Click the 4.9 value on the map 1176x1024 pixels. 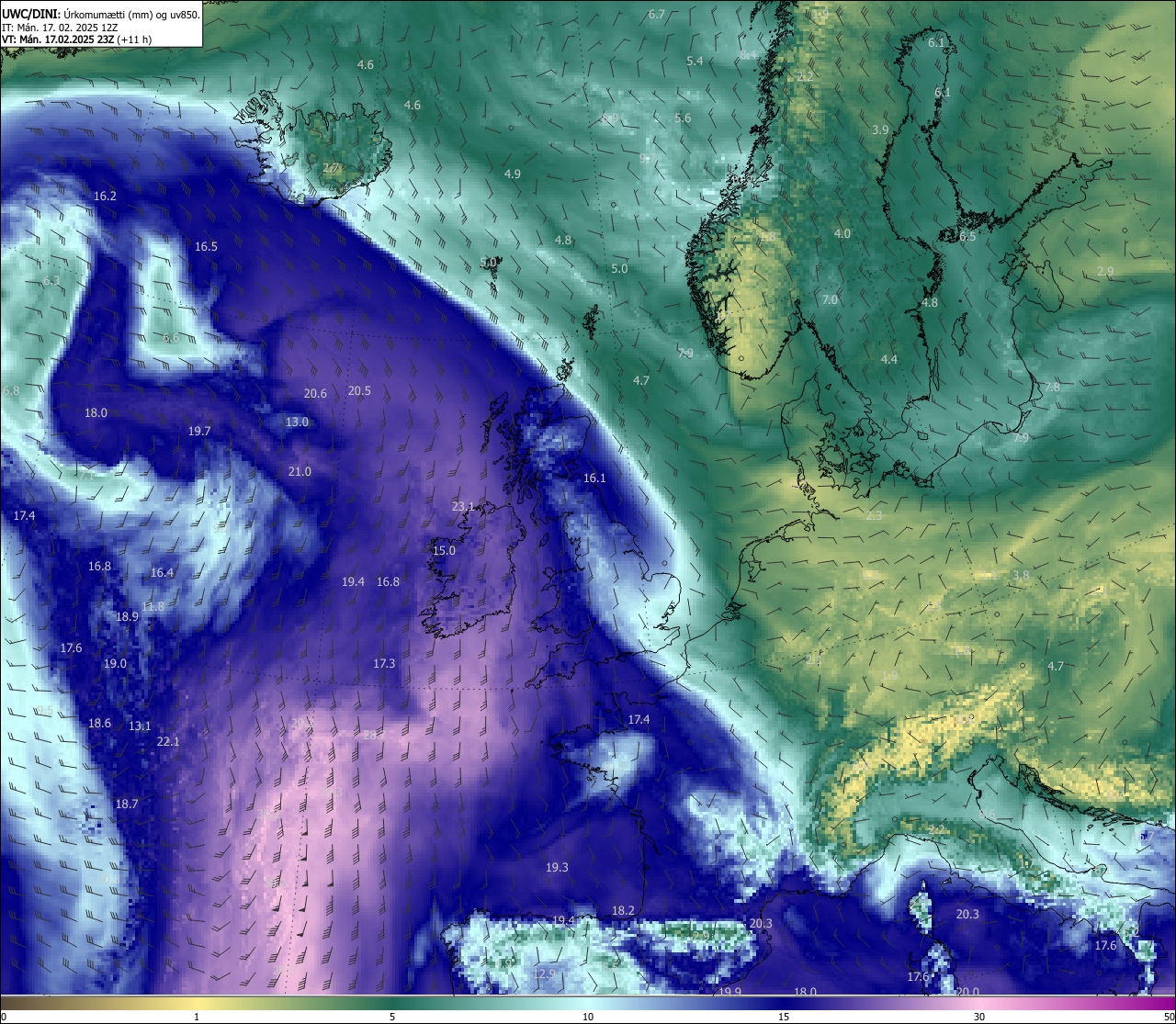513,174
